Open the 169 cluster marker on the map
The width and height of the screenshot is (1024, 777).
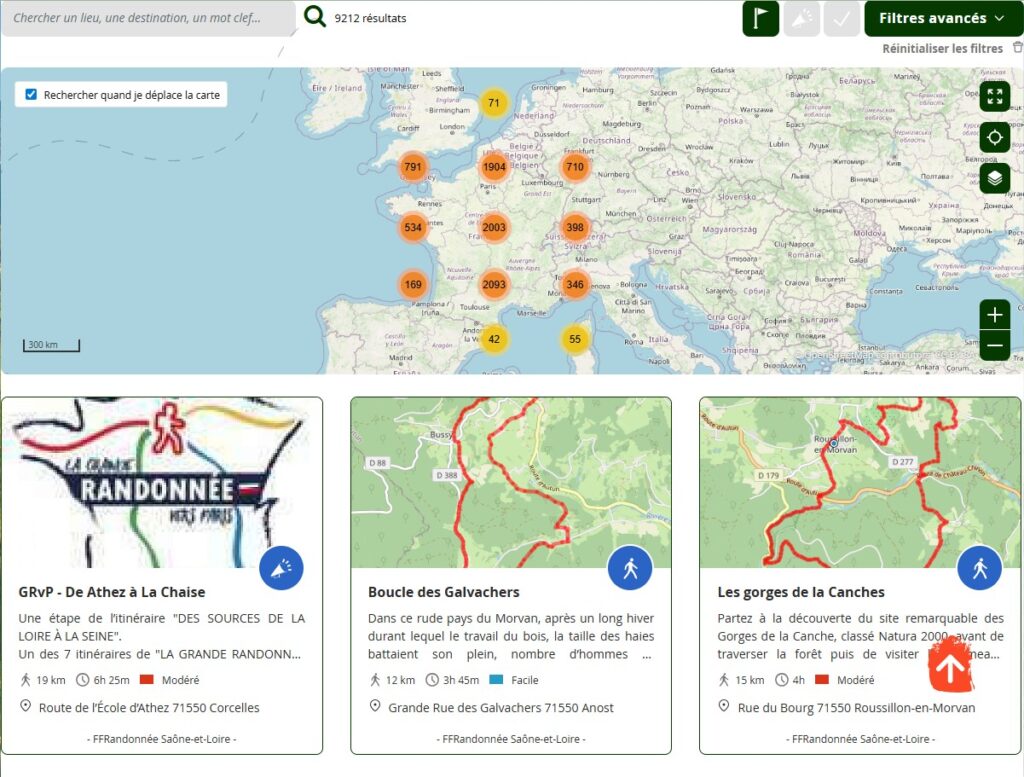coord(413,284)
